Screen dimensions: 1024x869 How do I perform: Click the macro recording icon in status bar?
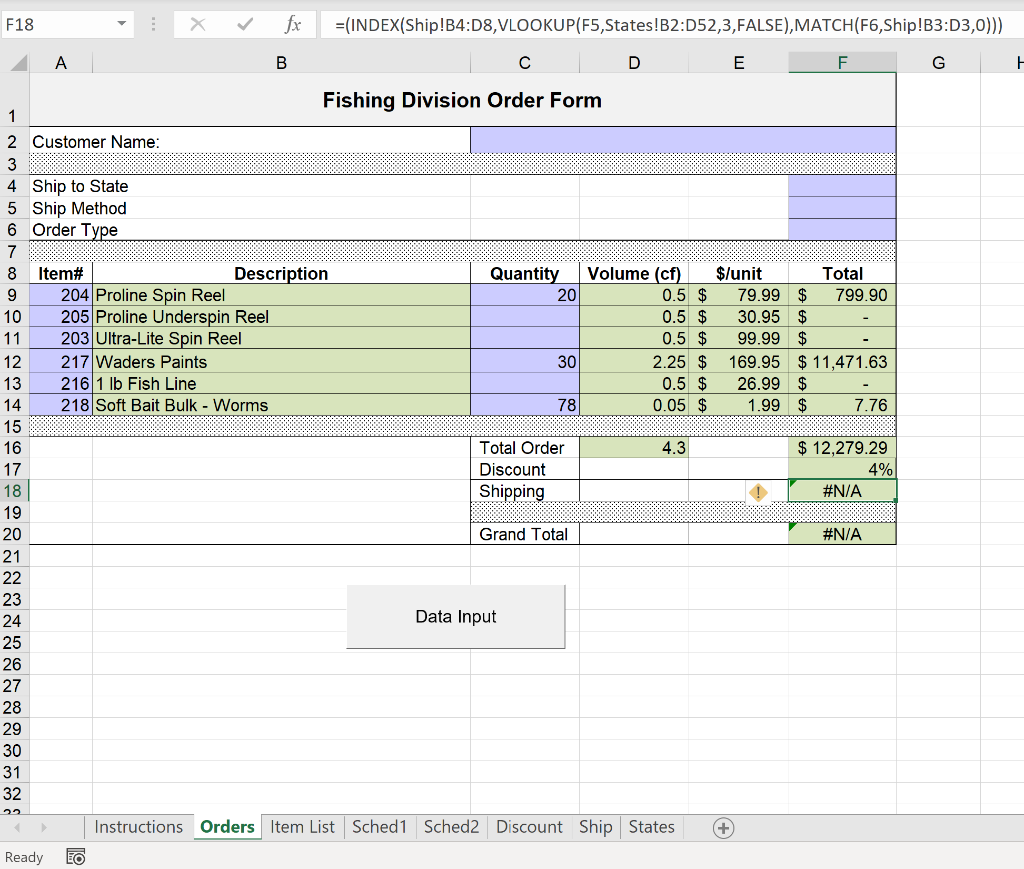coord(75,857)
